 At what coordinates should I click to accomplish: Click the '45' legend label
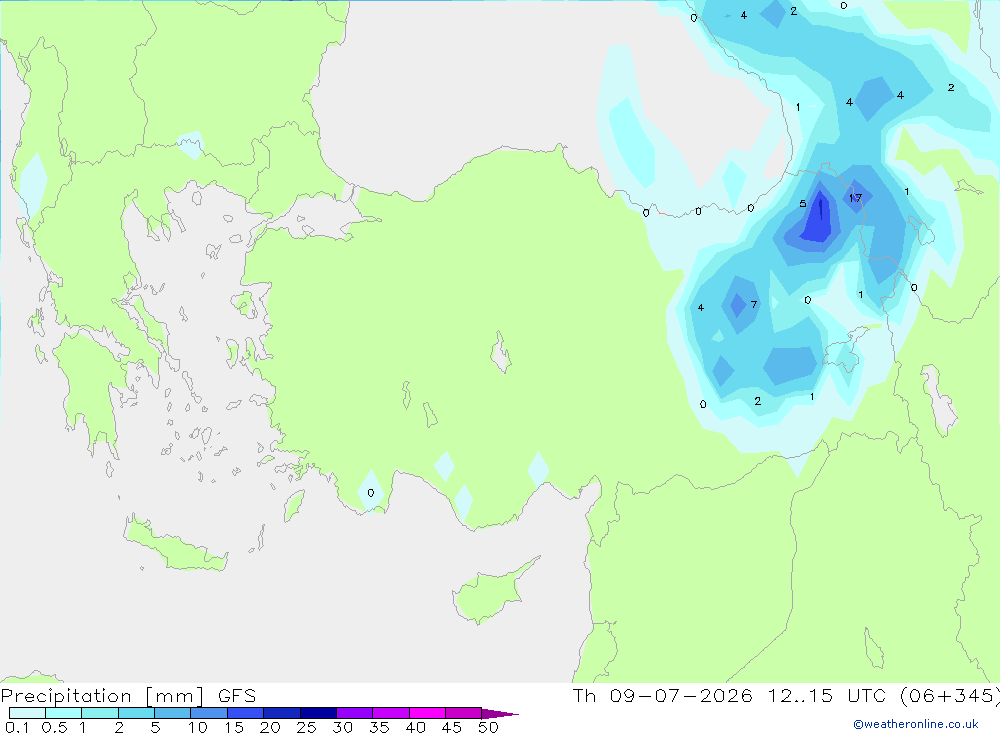452,727
